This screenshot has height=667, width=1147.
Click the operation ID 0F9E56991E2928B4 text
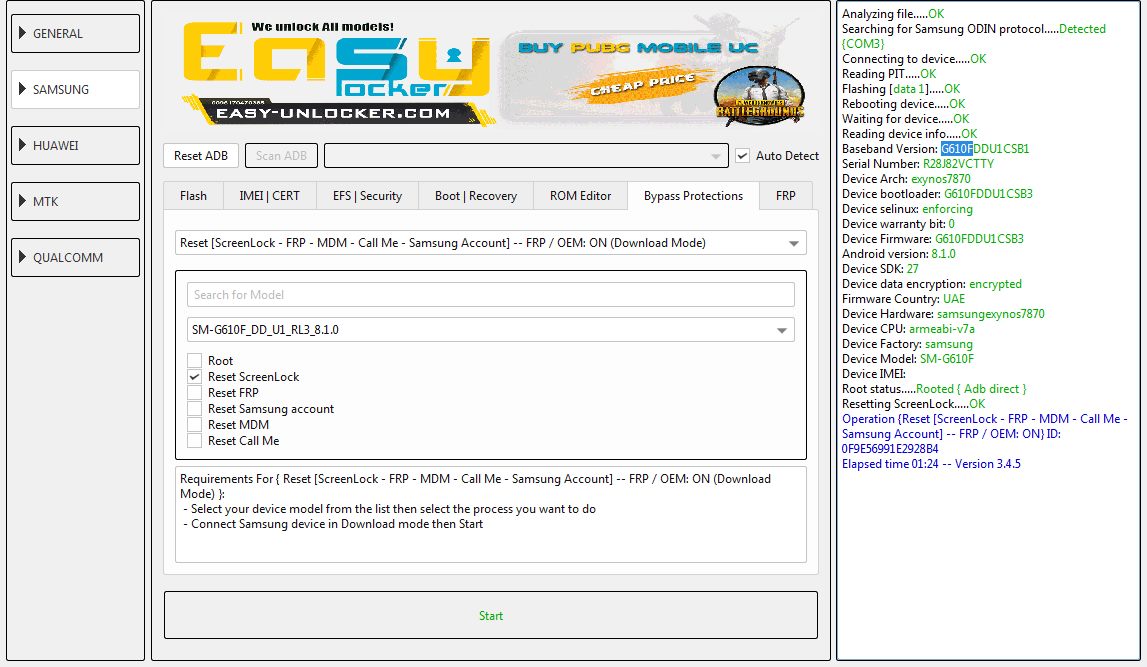coord(890,449)
